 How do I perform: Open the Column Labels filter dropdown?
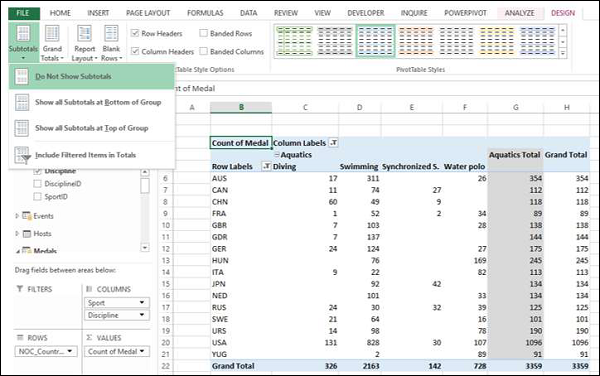pos(334,143)
